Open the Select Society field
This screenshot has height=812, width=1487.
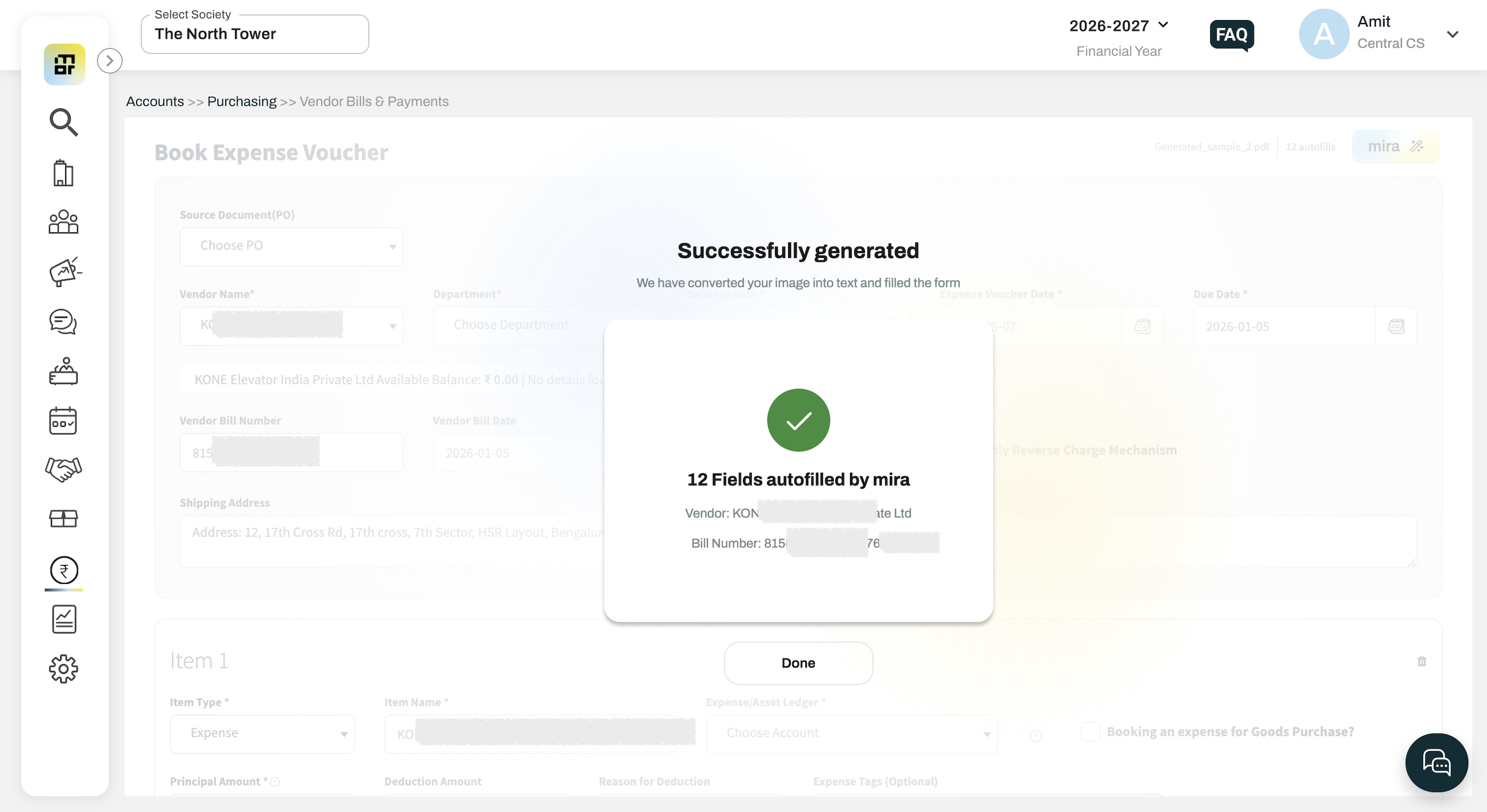(x=255, y=34)
